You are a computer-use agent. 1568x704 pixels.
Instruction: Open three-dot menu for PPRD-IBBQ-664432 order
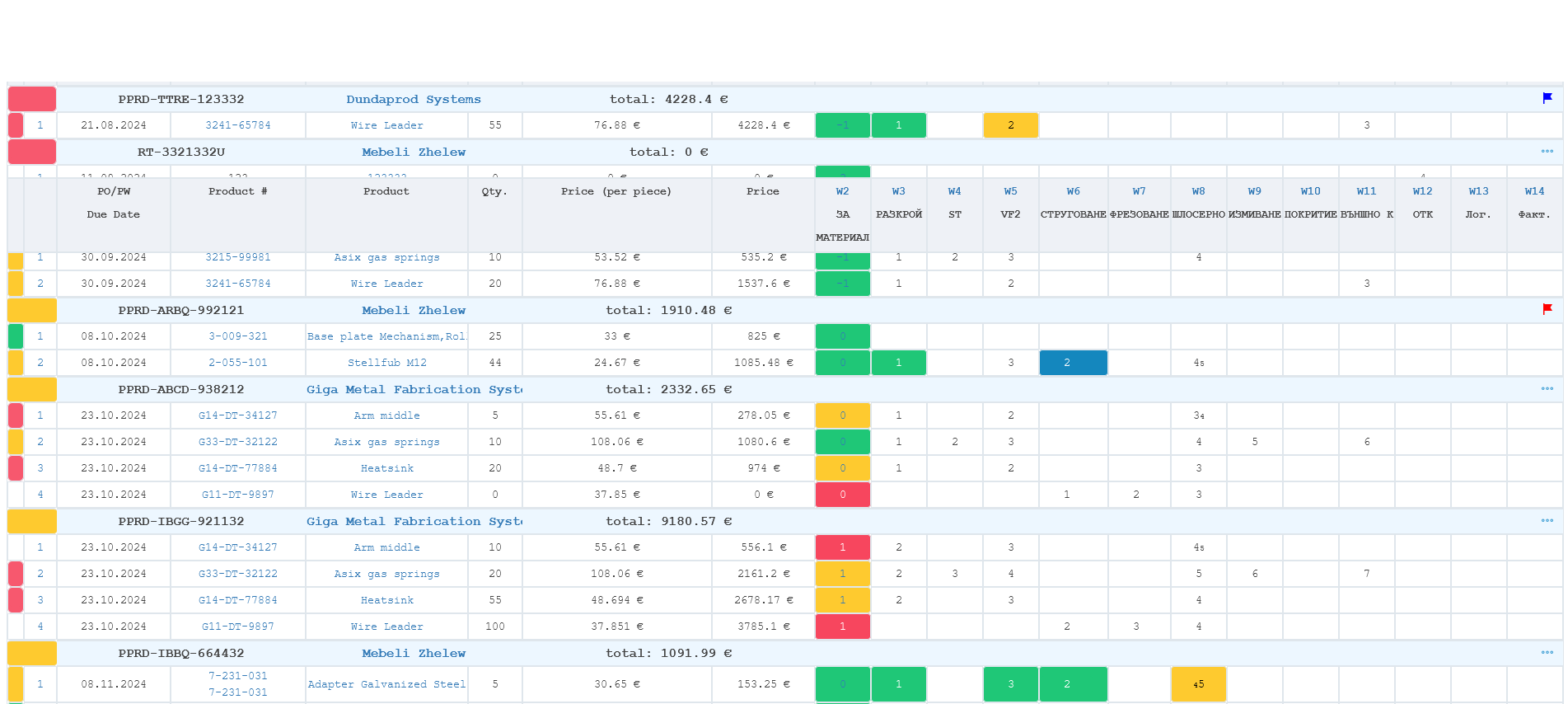pos(1547,652)
